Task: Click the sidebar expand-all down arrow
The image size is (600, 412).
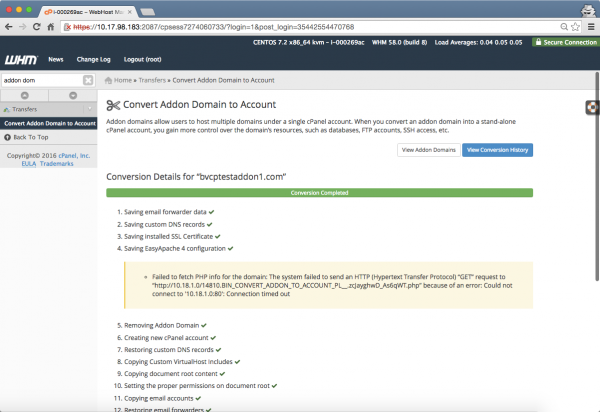Action: tap(73, 95)
